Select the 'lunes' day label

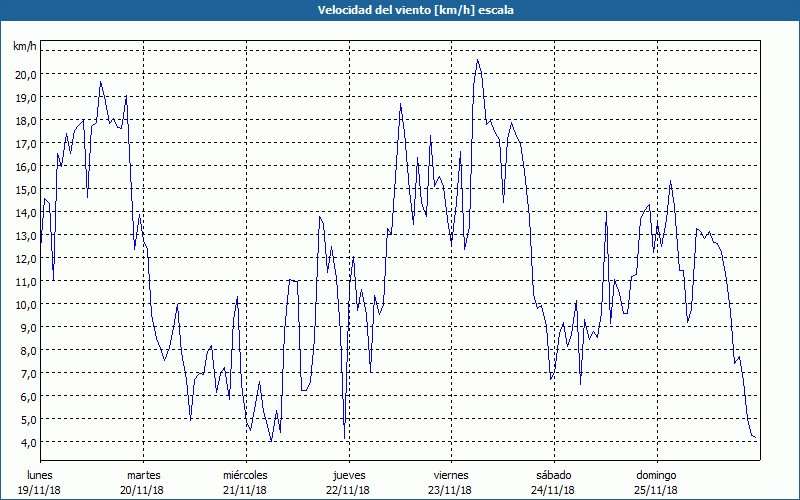39,475
